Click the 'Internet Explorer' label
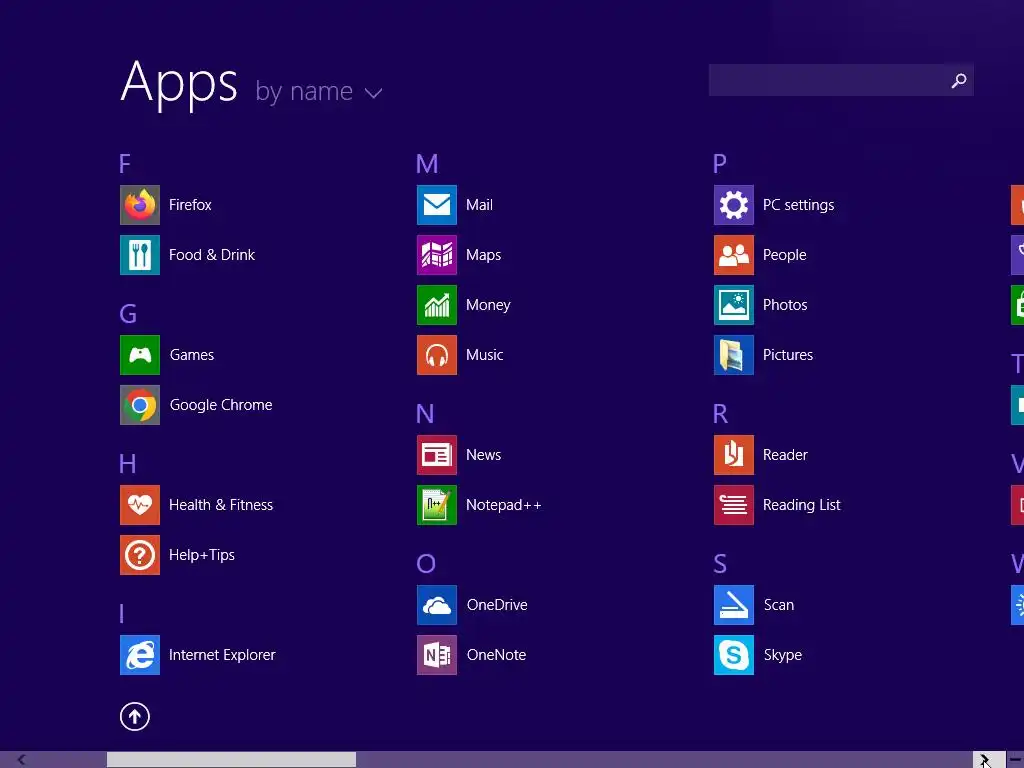Screen dimensions: 1024x768 coord(222,655)
